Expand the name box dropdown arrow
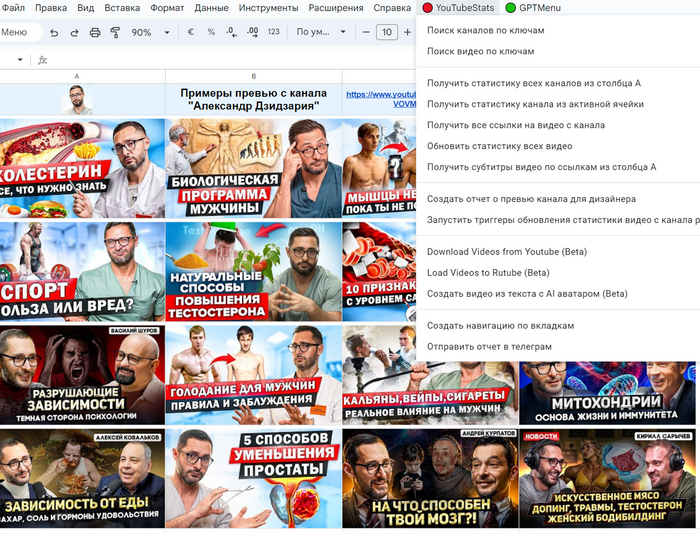 pyautogui.click(x=20, y=60)
